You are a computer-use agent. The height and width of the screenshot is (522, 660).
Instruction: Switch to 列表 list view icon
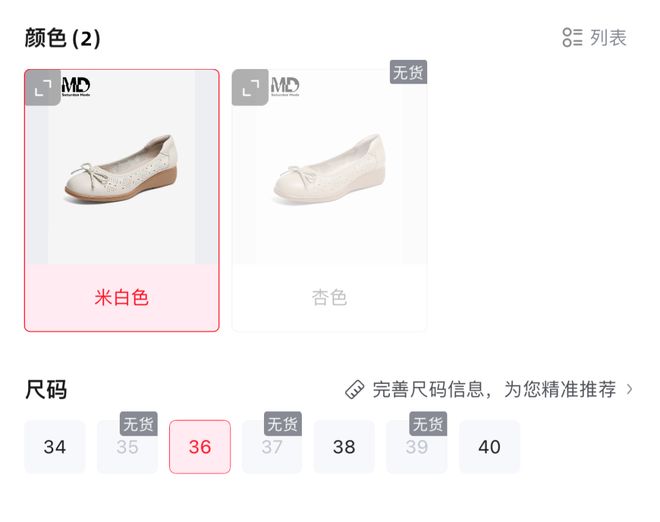572,37
